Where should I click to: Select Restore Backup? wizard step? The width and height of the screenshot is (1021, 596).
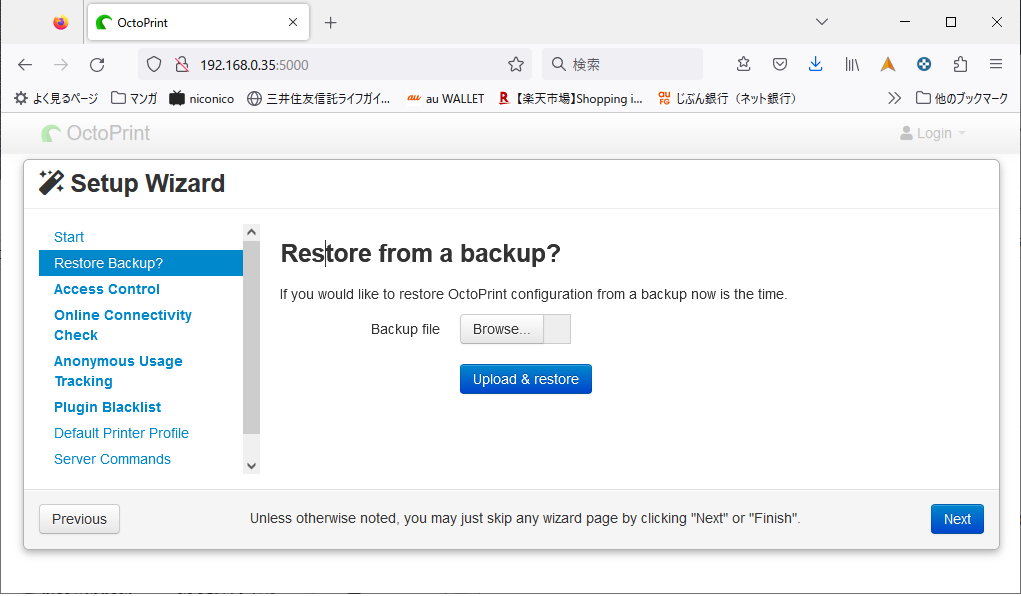pos(141,263)
